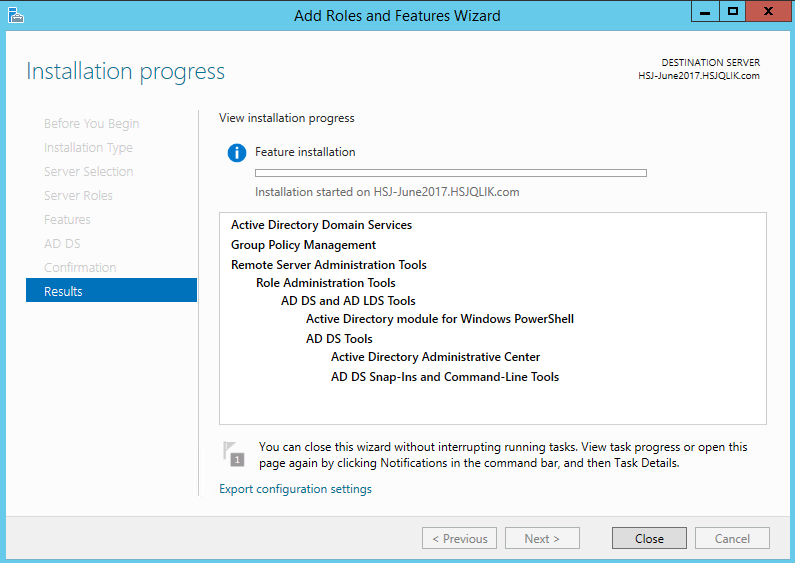
Task: Maximize the wizard window
Action: (x=732, y=12)
